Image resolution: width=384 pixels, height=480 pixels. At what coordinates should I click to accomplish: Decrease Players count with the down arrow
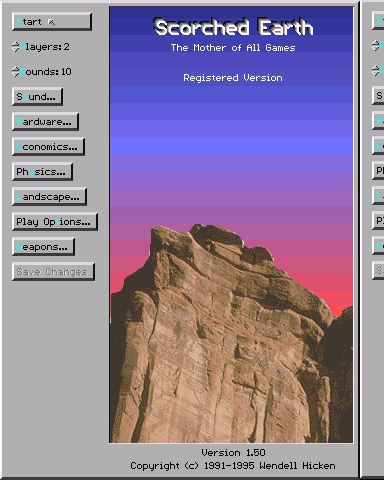tap(15, 49)
